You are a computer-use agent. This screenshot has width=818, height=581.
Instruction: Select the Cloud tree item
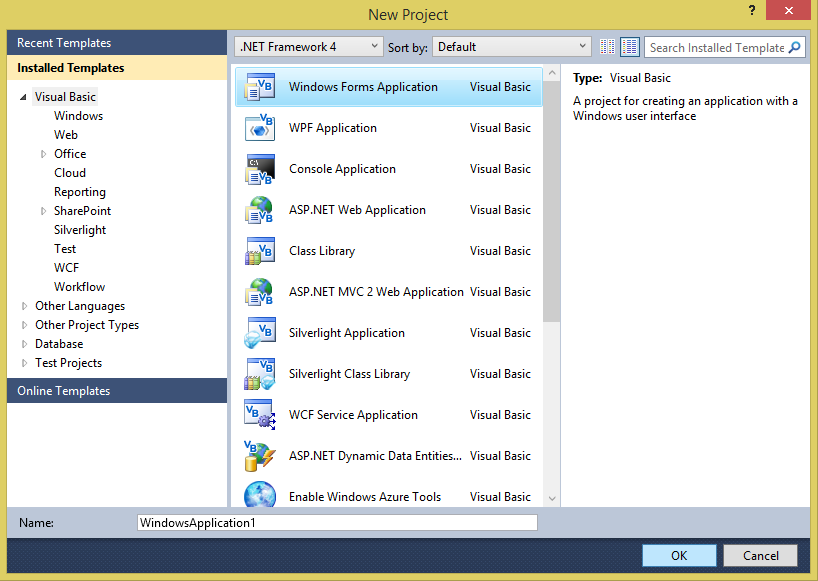70,173
